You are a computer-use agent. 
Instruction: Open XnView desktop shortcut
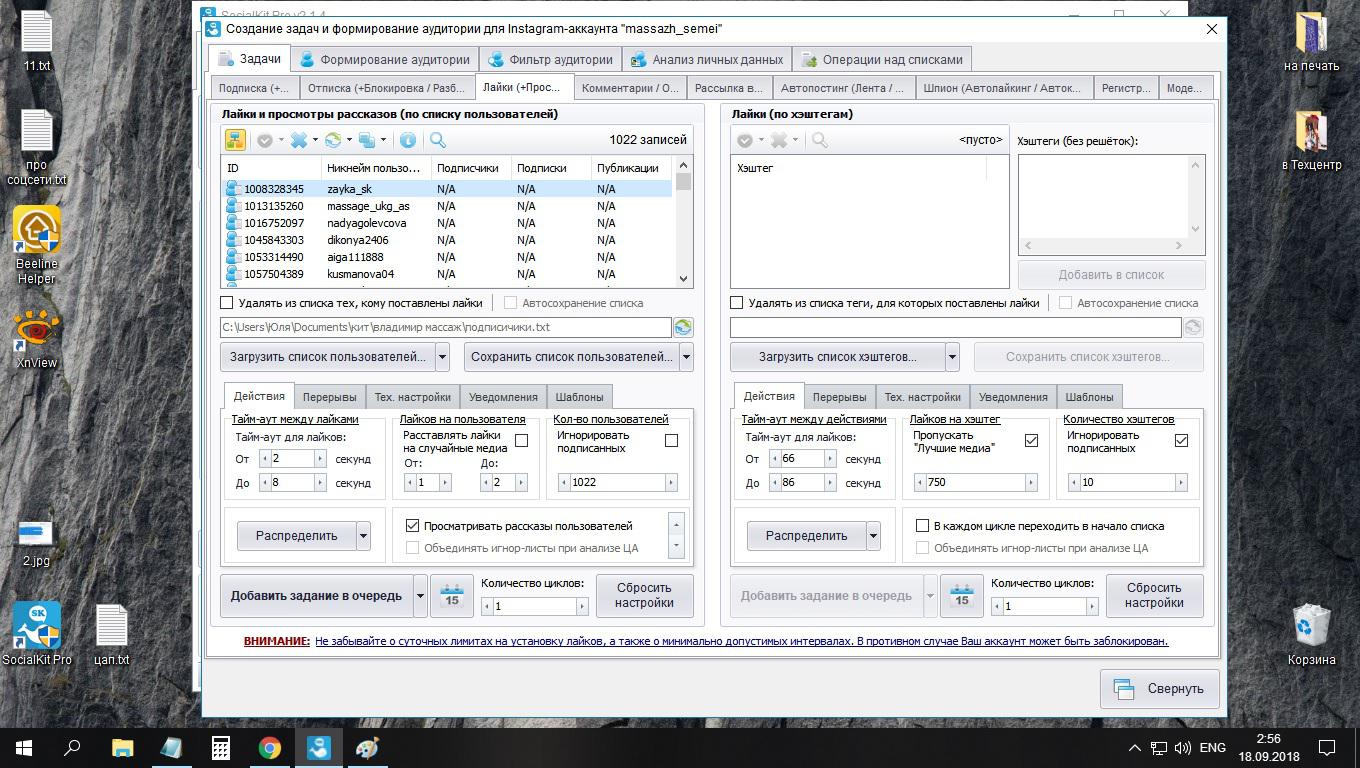click(37, 340)
